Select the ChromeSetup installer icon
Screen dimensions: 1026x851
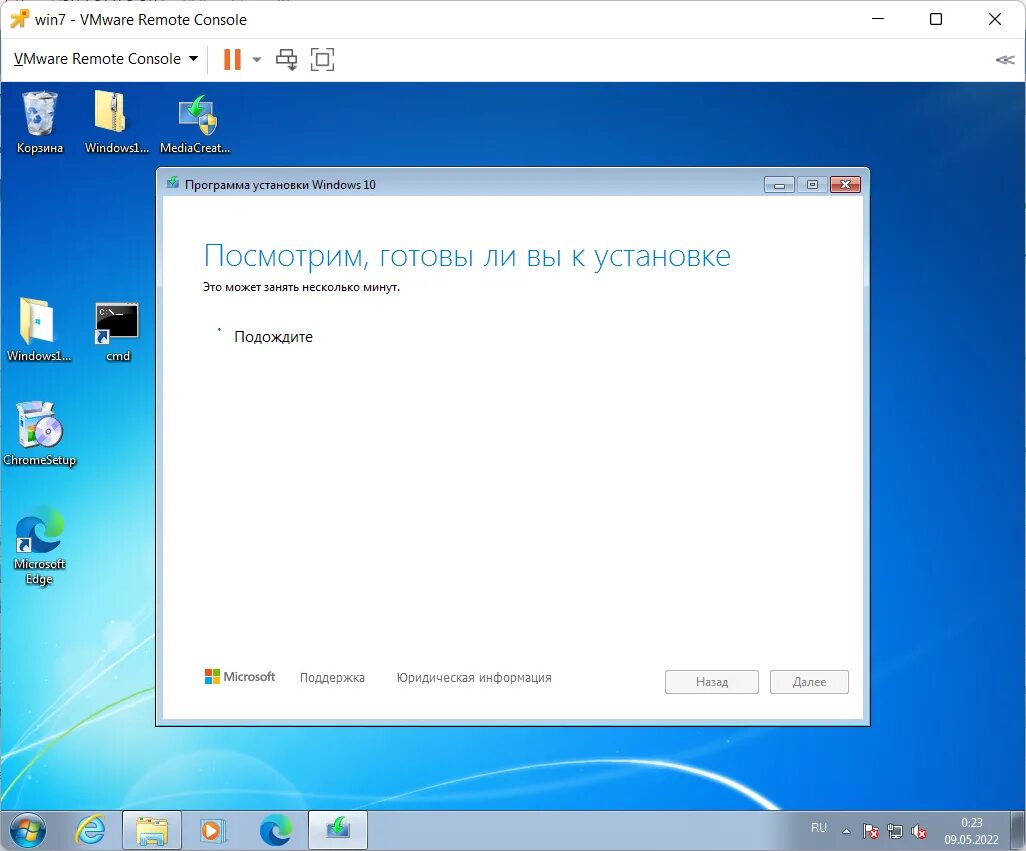point(40,434)
